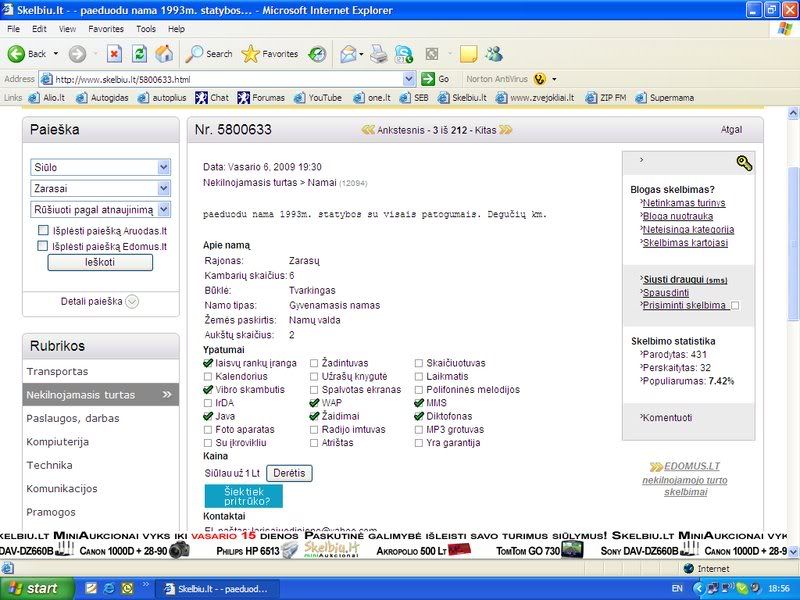Viewport: 800px width, 600px height.
Task: Toggle the Skaičiuotuvas checkbox
Action: click(419, 363)
